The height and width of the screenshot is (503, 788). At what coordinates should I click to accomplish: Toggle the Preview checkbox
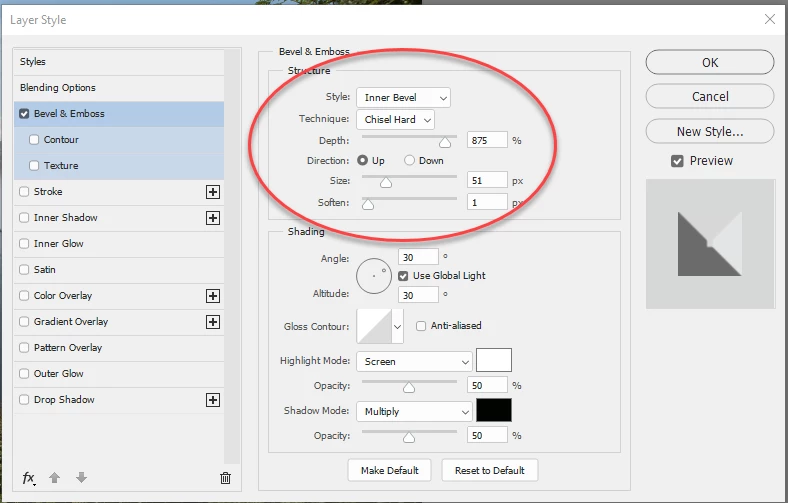(677, 161)
